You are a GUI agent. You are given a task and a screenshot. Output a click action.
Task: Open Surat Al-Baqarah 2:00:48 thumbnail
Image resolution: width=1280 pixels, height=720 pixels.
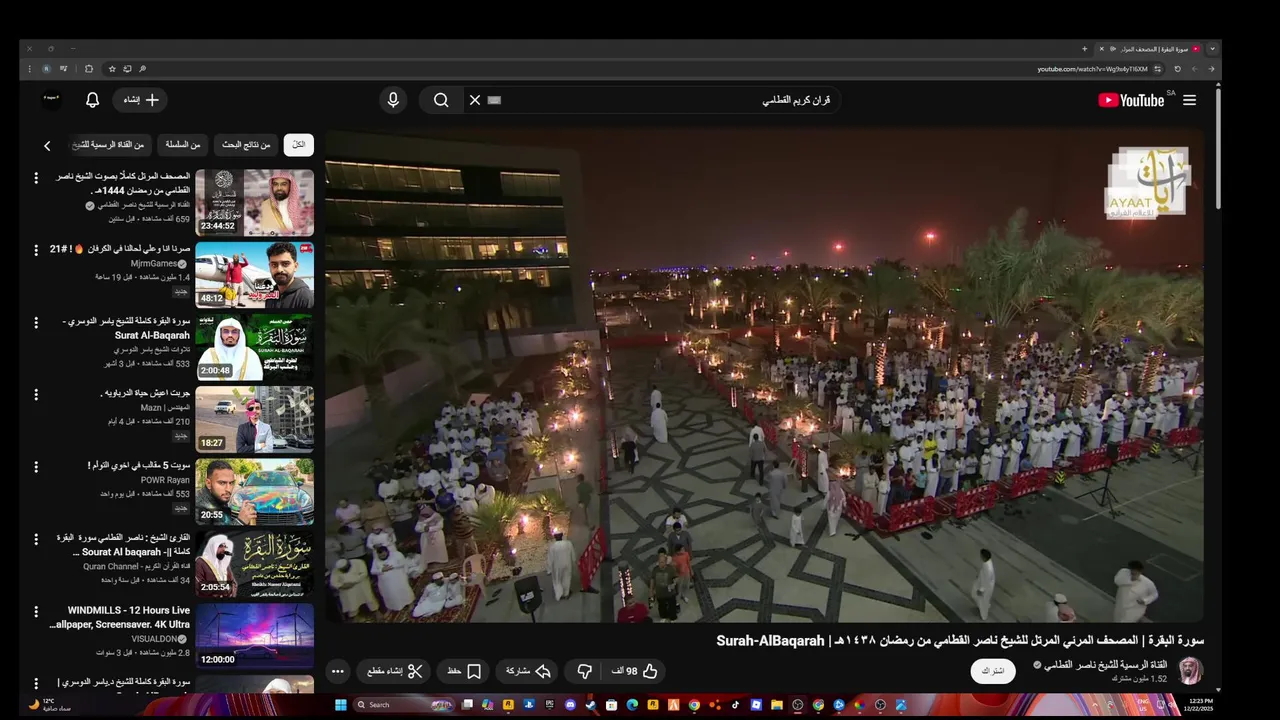254,347
